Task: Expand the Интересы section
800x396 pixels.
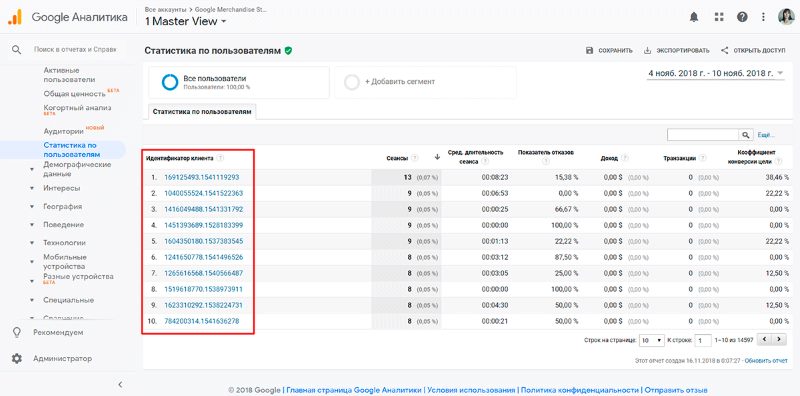Action: pyautogui.click(x=32, y=188)
